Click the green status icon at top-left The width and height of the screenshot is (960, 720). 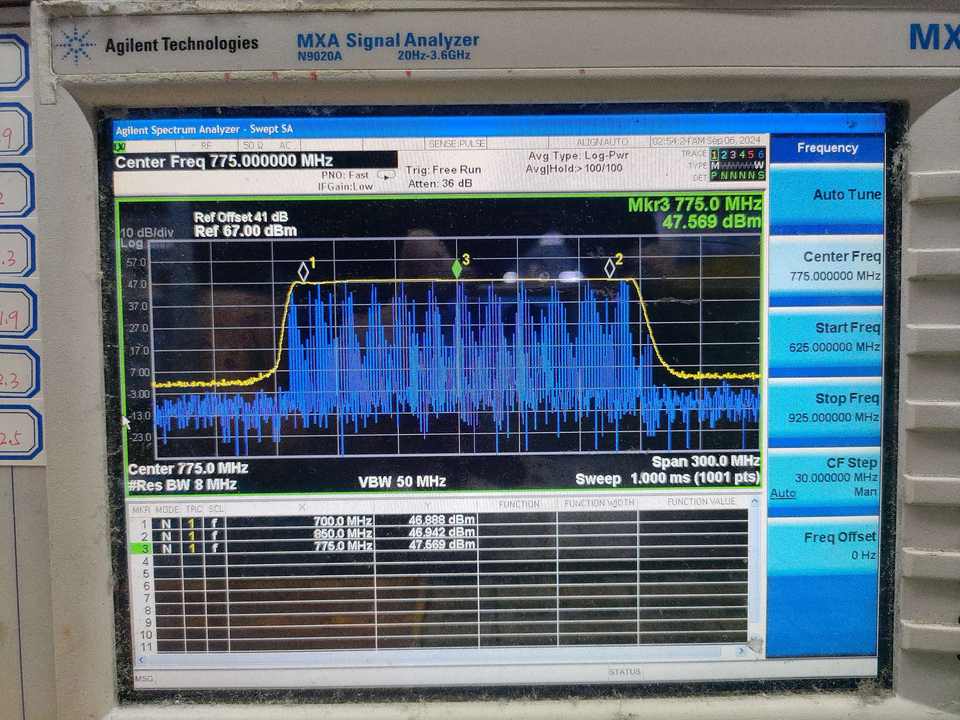point(119,146)
